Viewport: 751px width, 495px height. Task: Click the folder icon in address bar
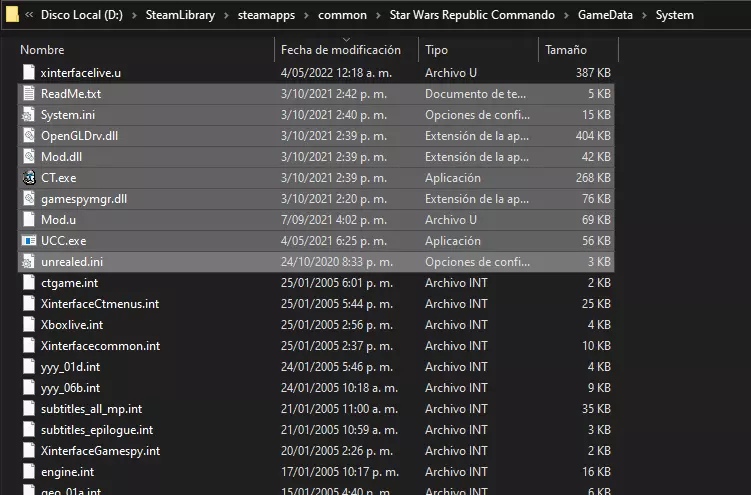(13, 15)
